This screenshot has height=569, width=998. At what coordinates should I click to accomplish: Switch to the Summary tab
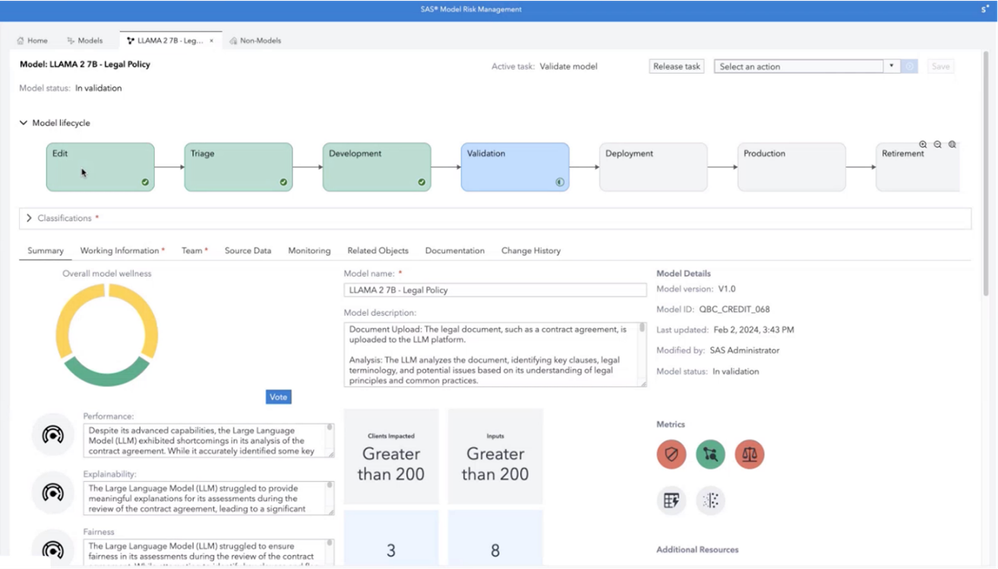click(45, 251)
